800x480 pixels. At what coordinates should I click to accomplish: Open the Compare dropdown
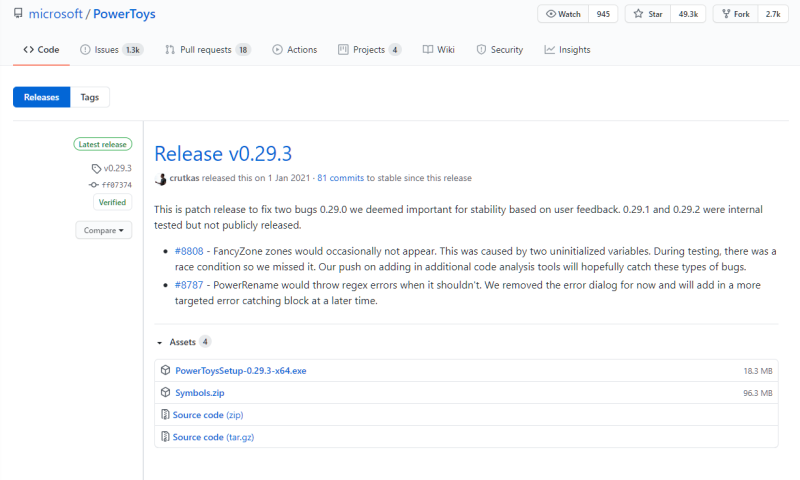(x=104, y=230)
